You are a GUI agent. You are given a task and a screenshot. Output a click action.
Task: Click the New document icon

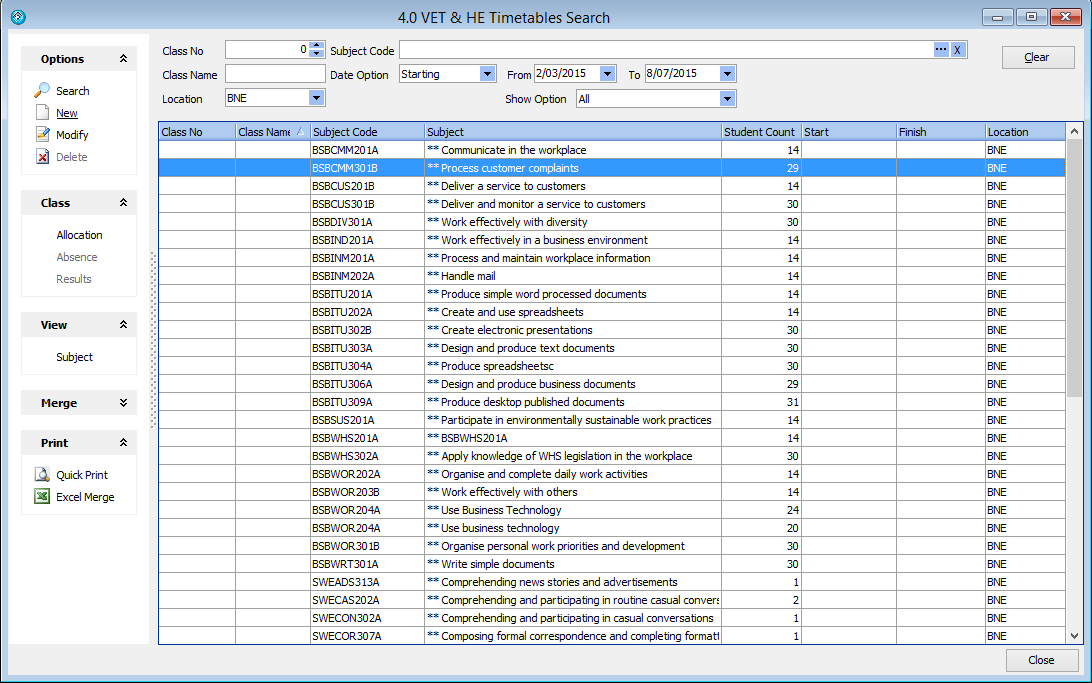[42, 113]
